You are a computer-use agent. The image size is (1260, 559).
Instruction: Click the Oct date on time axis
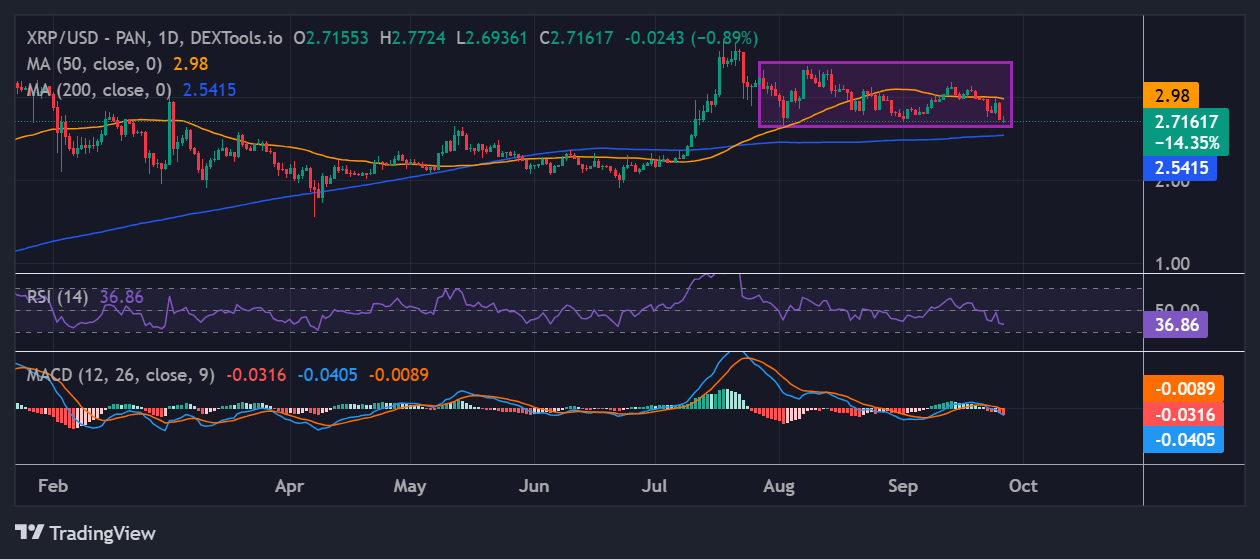point(1024,486)
